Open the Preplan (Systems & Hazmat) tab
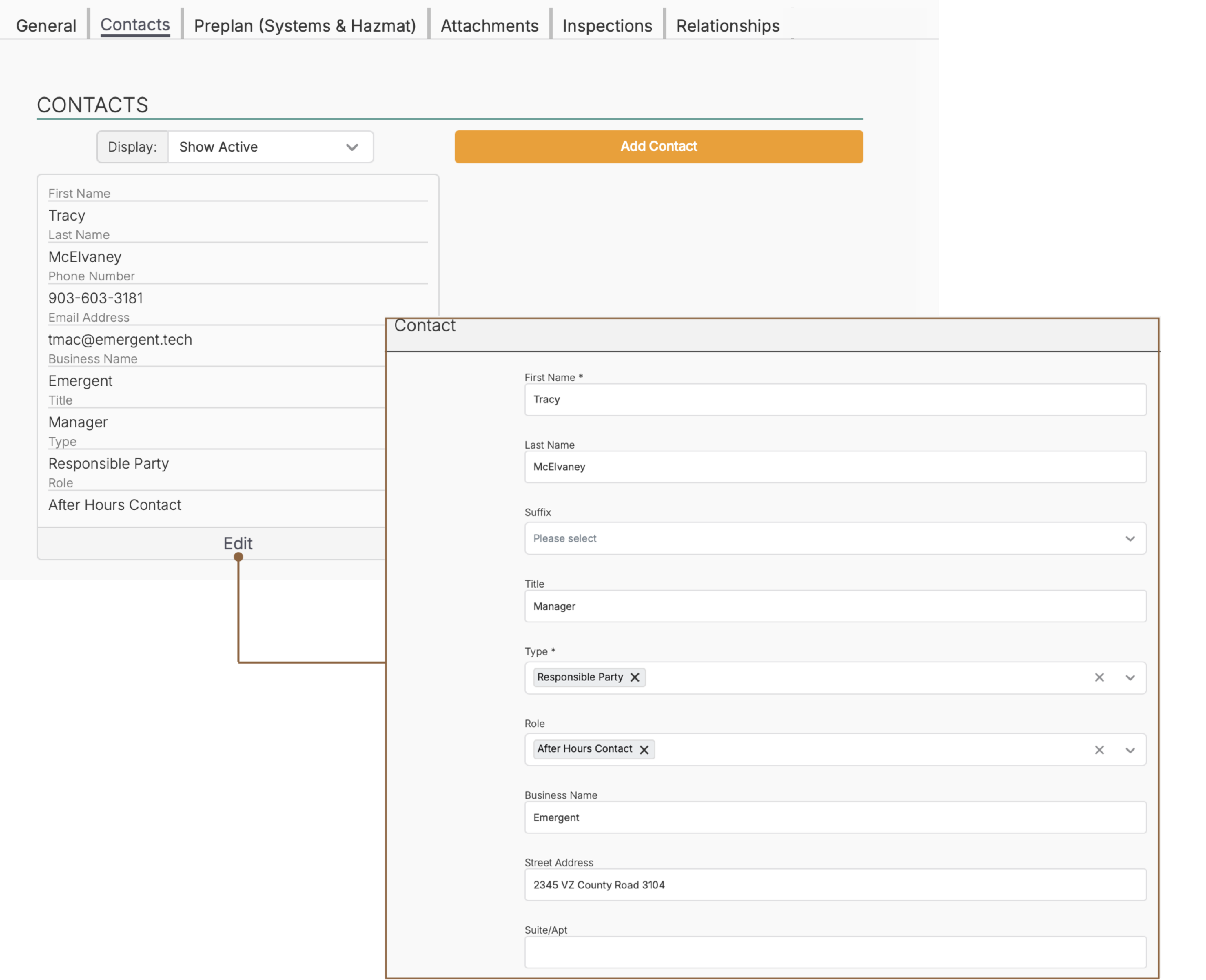 (x=305, y=26)
